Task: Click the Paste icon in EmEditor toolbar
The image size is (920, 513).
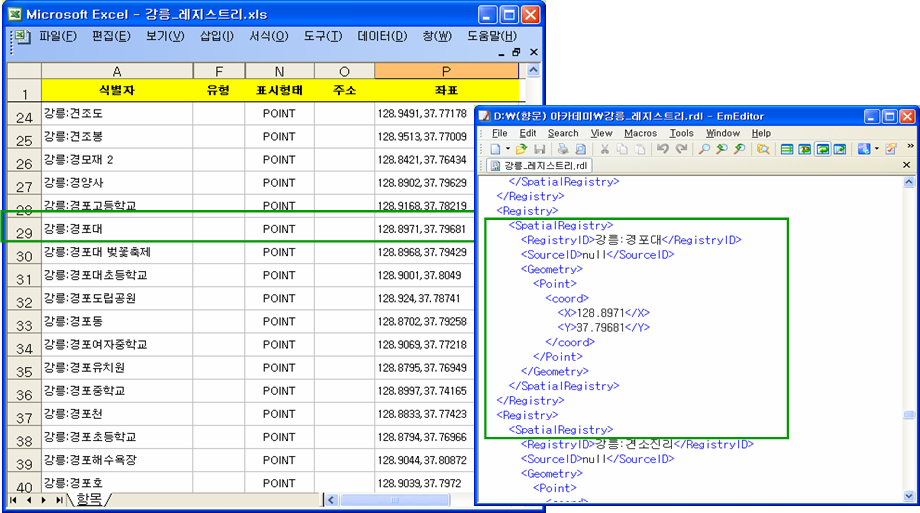Action: [640, 149]
